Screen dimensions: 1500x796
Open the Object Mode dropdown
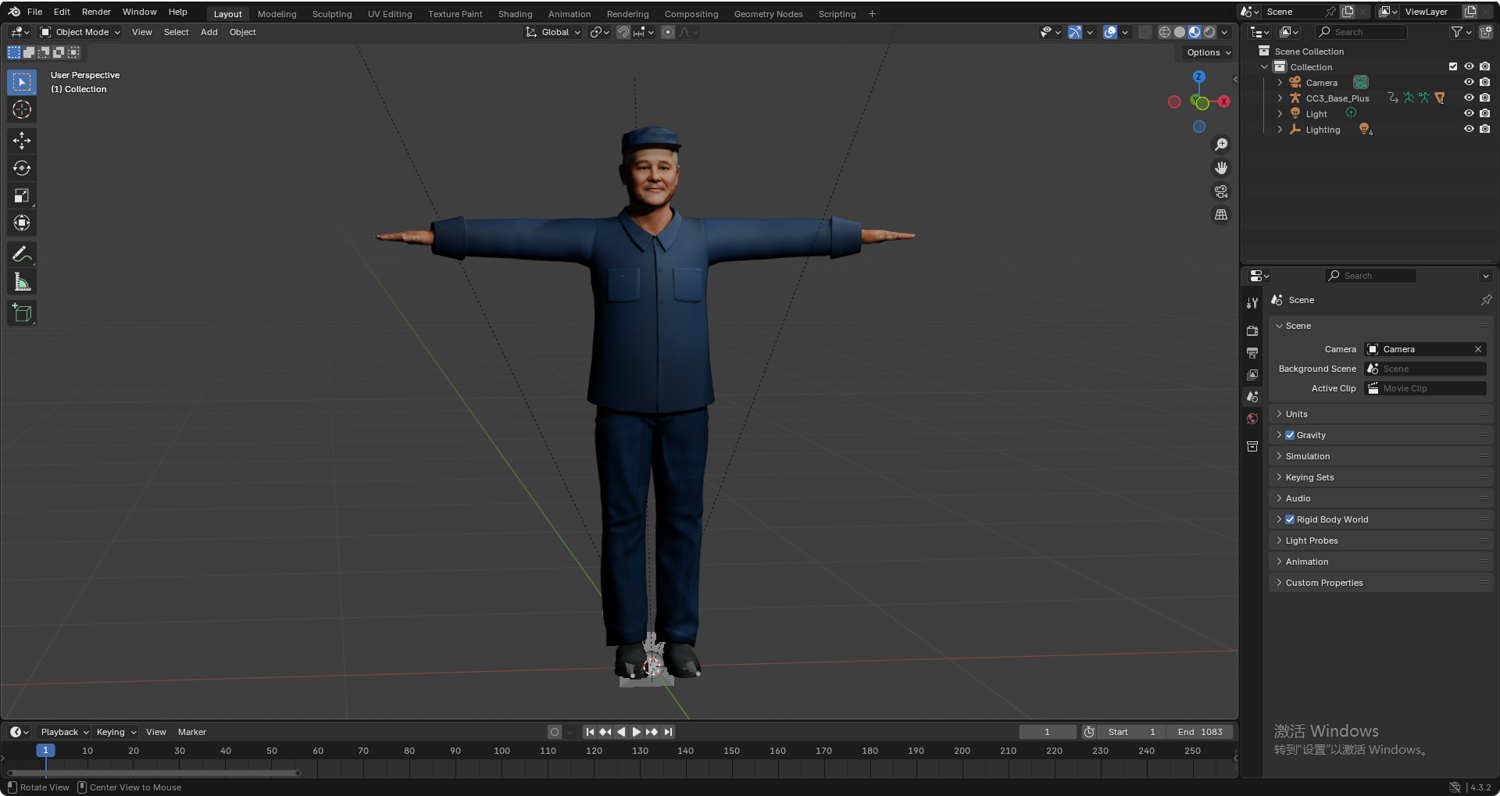pos(80,32)
